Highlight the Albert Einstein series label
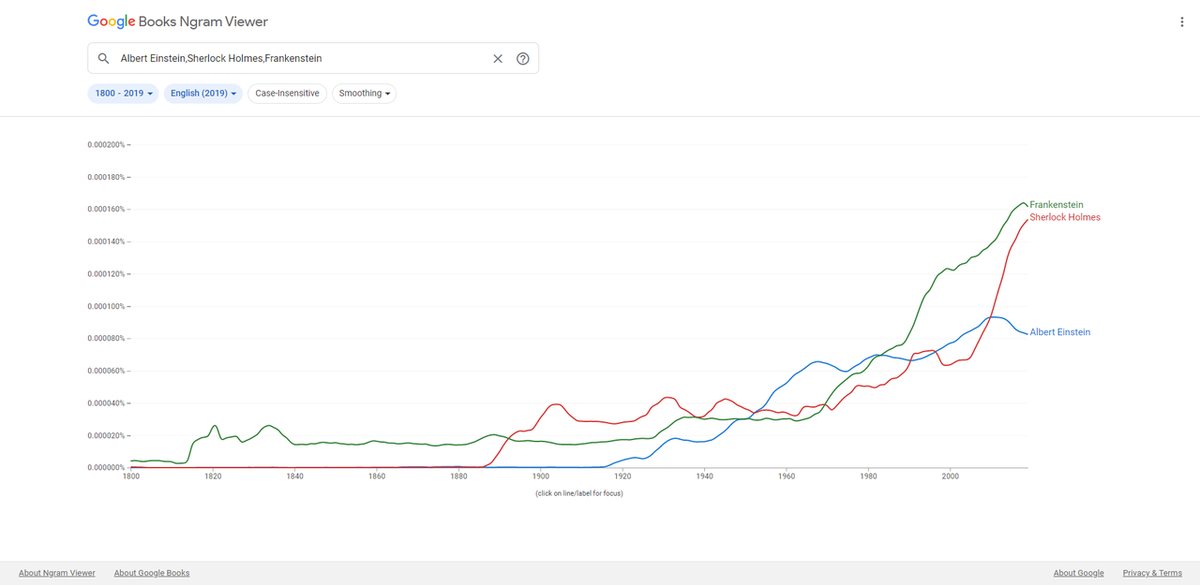 click(x=1060, y=332)
